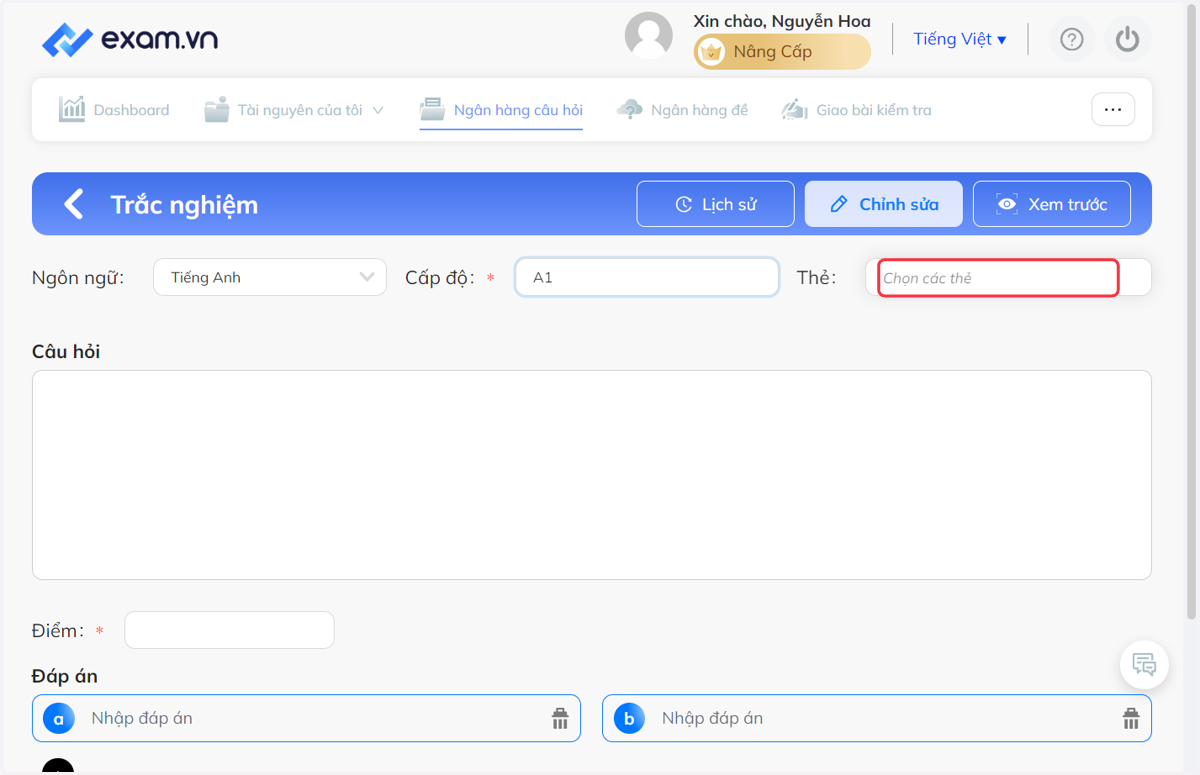Select Ngân hàng câu hỏi tab
Screen dimensions: 1200x775
click(501, 110)
